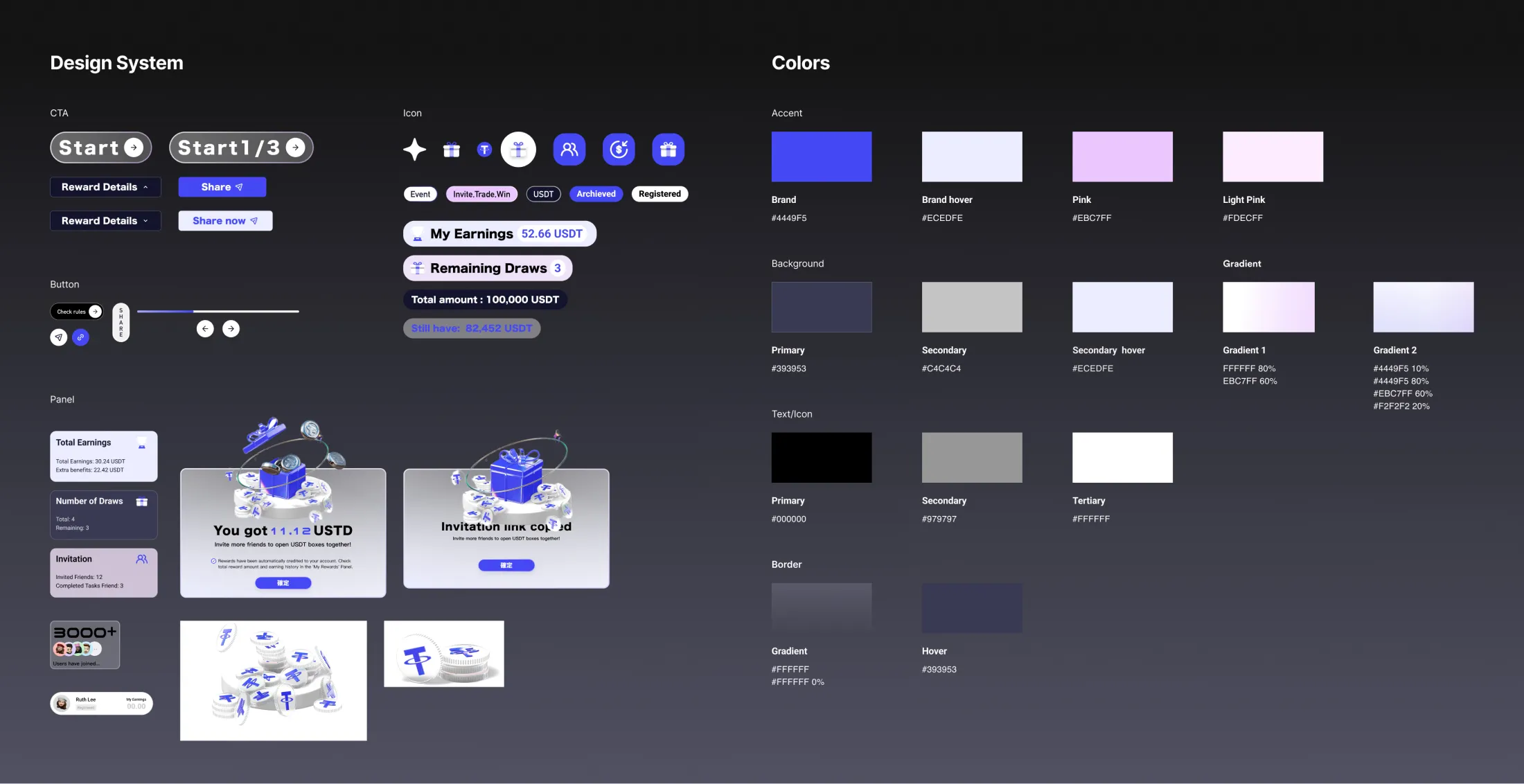Click the Brand #4449F5 color swatch
The image size is (1524, 784).
click(x=822, y=157)
